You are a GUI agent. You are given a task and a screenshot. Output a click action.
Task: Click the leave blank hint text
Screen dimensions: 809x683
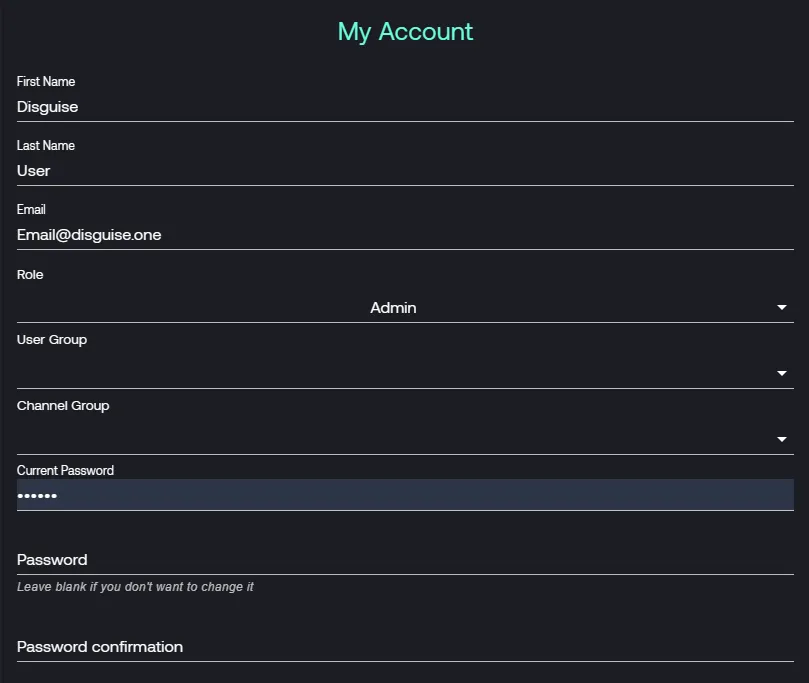point(134,586)
